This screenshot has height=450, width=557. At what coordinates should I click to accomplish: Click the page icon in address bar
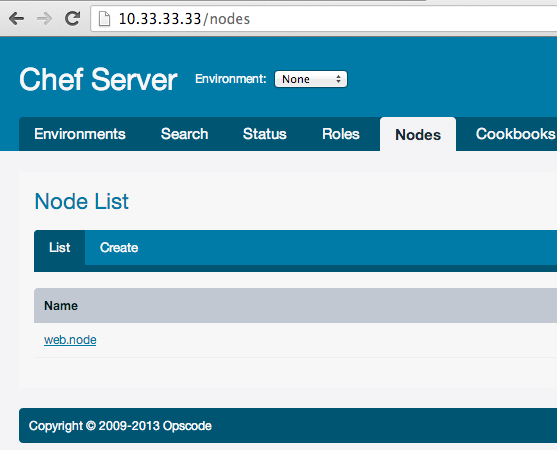point(104,18)
